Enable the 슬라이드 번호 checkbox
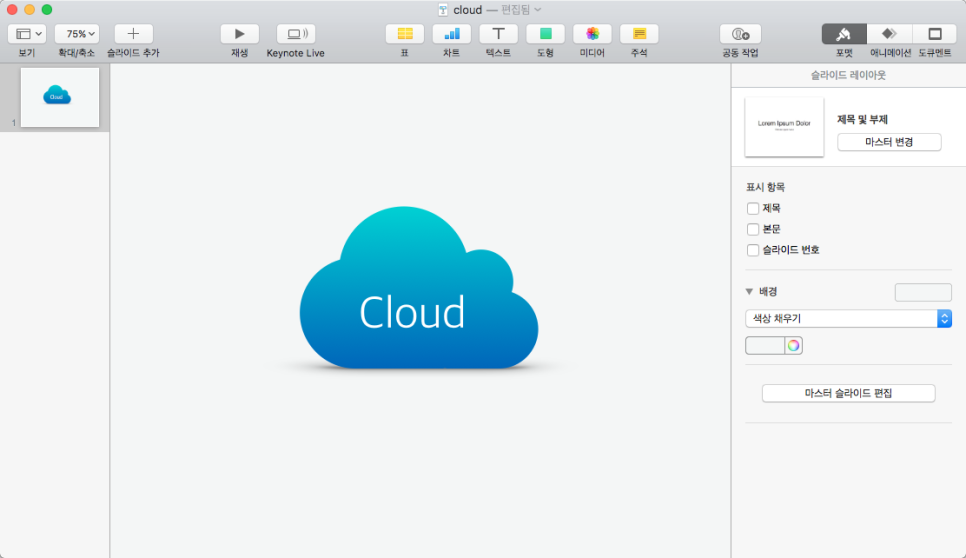Screen dimensions: 966x558 pos(753,250)
